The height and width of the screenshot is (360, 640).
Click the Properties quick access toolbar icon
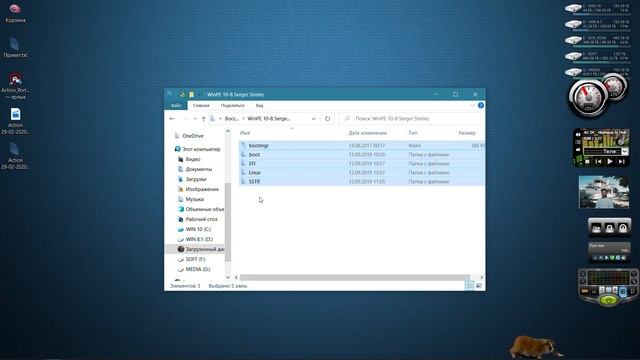(x=182, y=94)
